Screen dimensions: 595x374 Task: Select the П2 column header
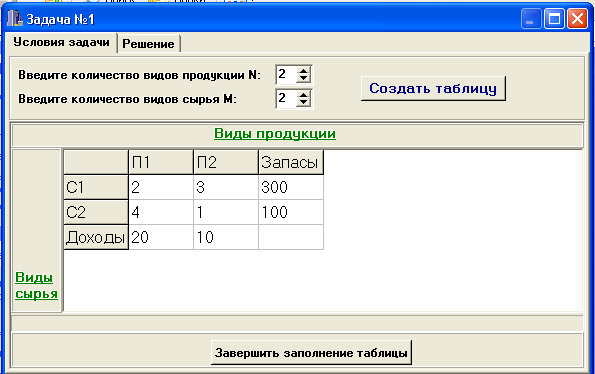(x=226, y=162)
